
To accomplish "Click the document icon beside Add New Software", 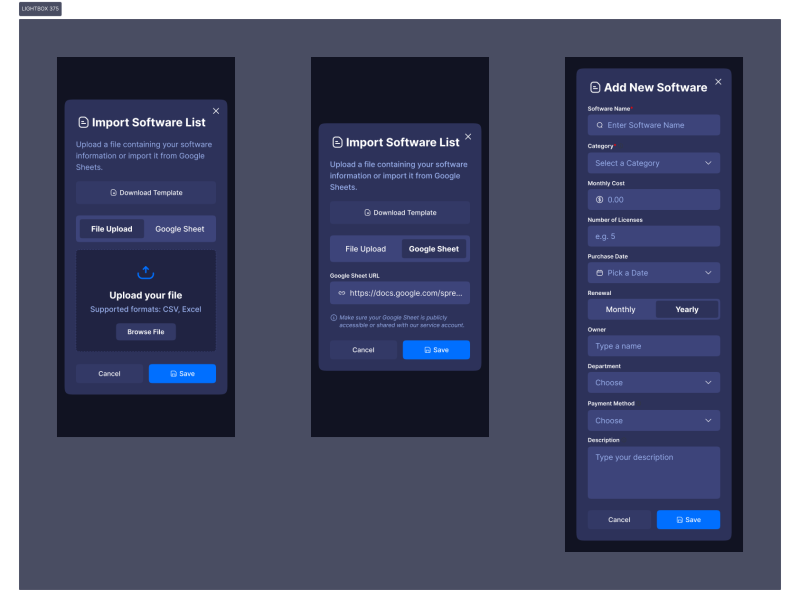I will (x=595, y=88).
